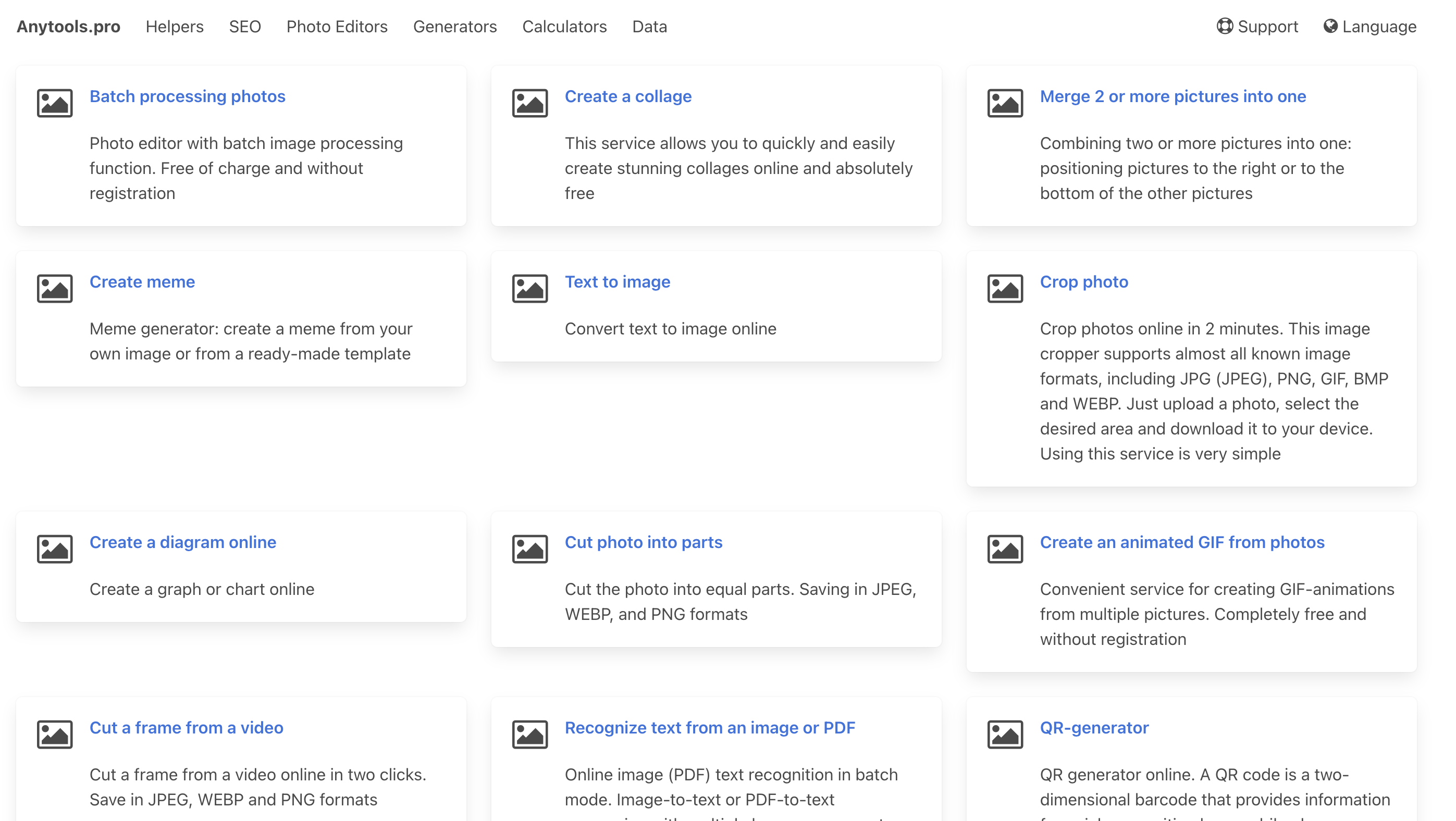
Task: Click the image icon next to Create meme
Action: 55,288
